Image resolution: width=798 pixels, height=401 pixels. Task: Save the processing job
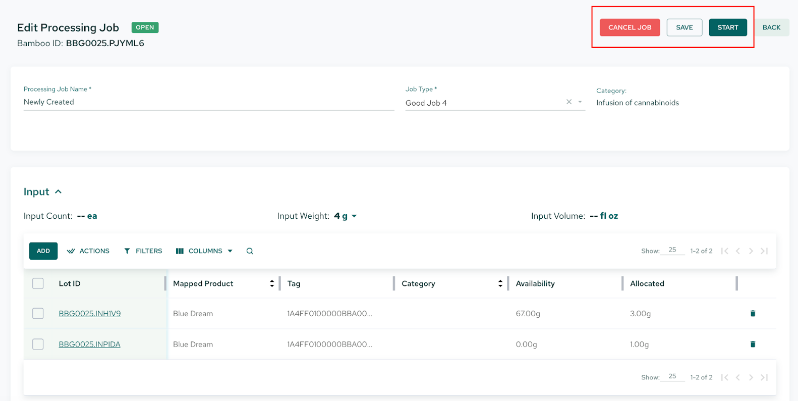(685, 27)
